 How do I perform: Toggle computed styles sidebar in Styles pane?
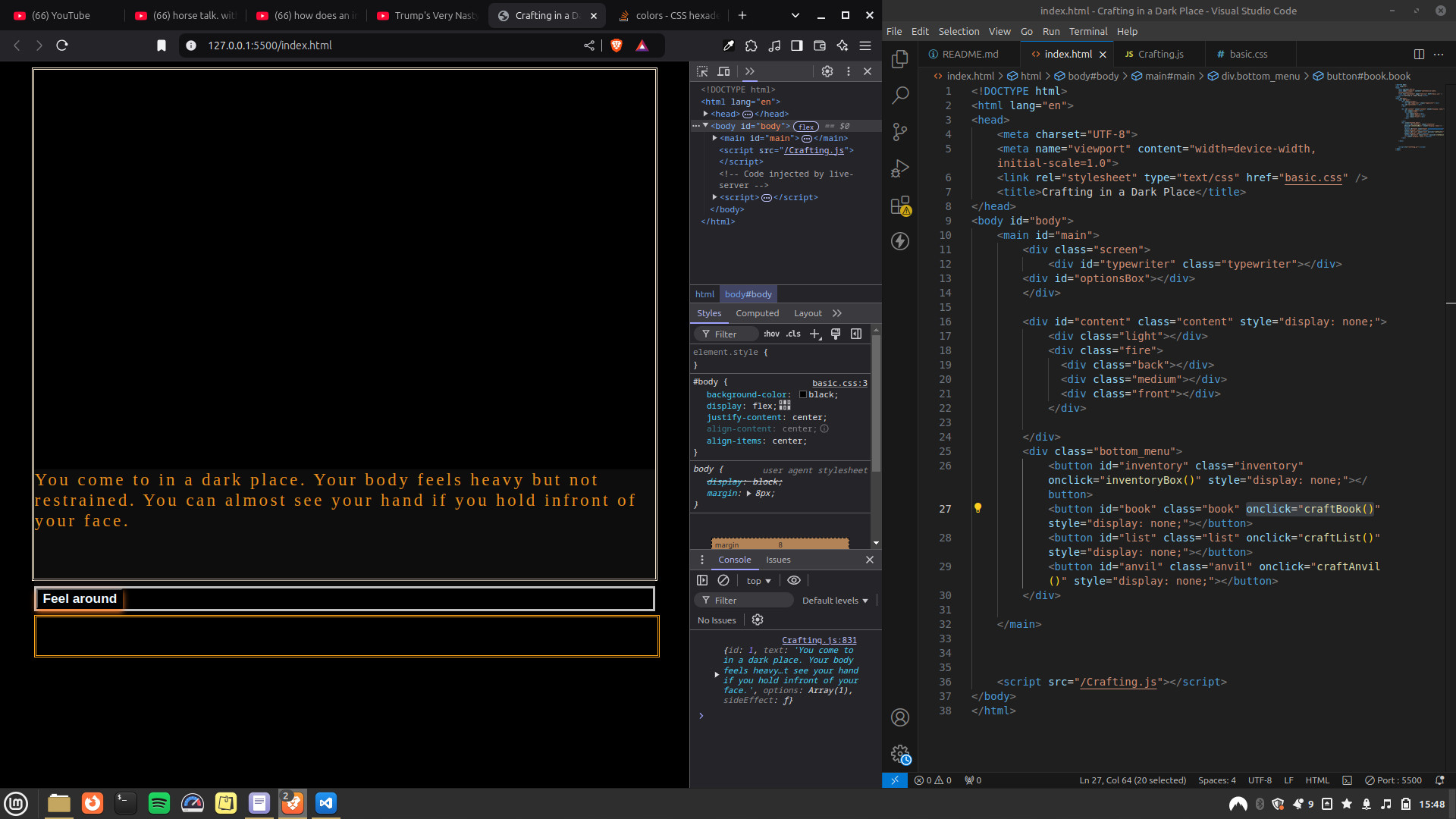tap(856, 334)
